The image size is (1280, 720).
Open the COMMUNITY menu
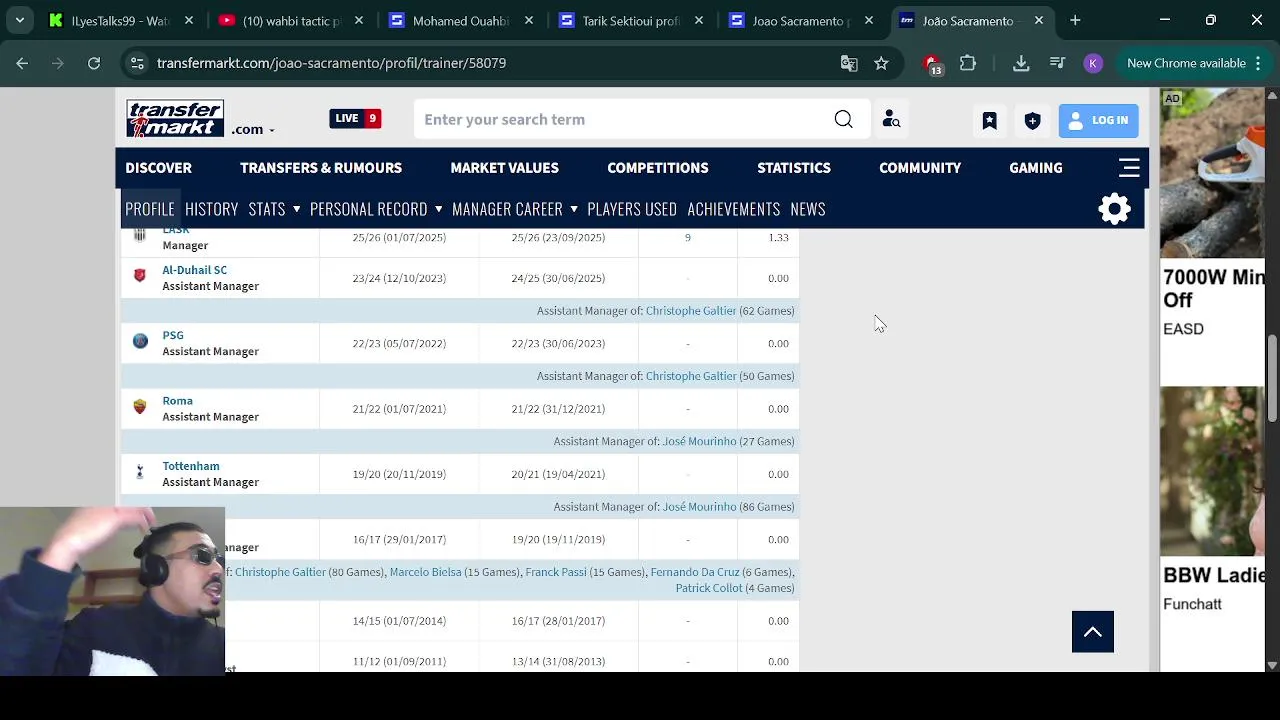(920, 168)
